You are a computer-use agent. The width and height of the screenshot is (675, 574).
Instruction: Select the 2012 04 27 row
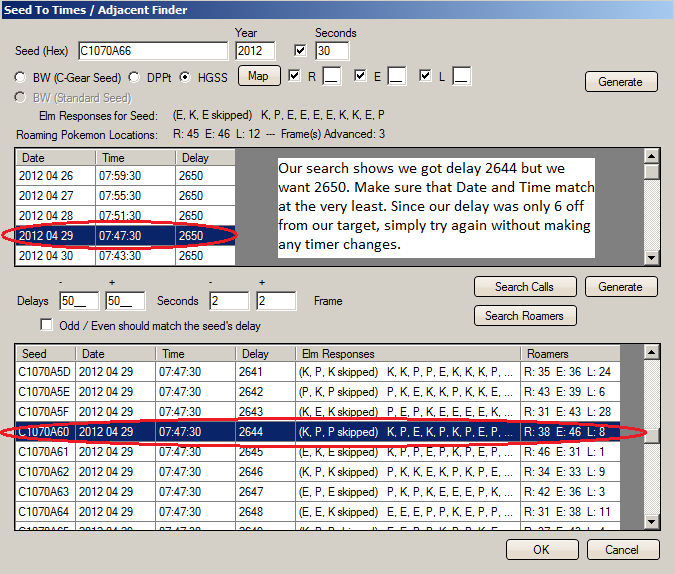pos(125,196)
